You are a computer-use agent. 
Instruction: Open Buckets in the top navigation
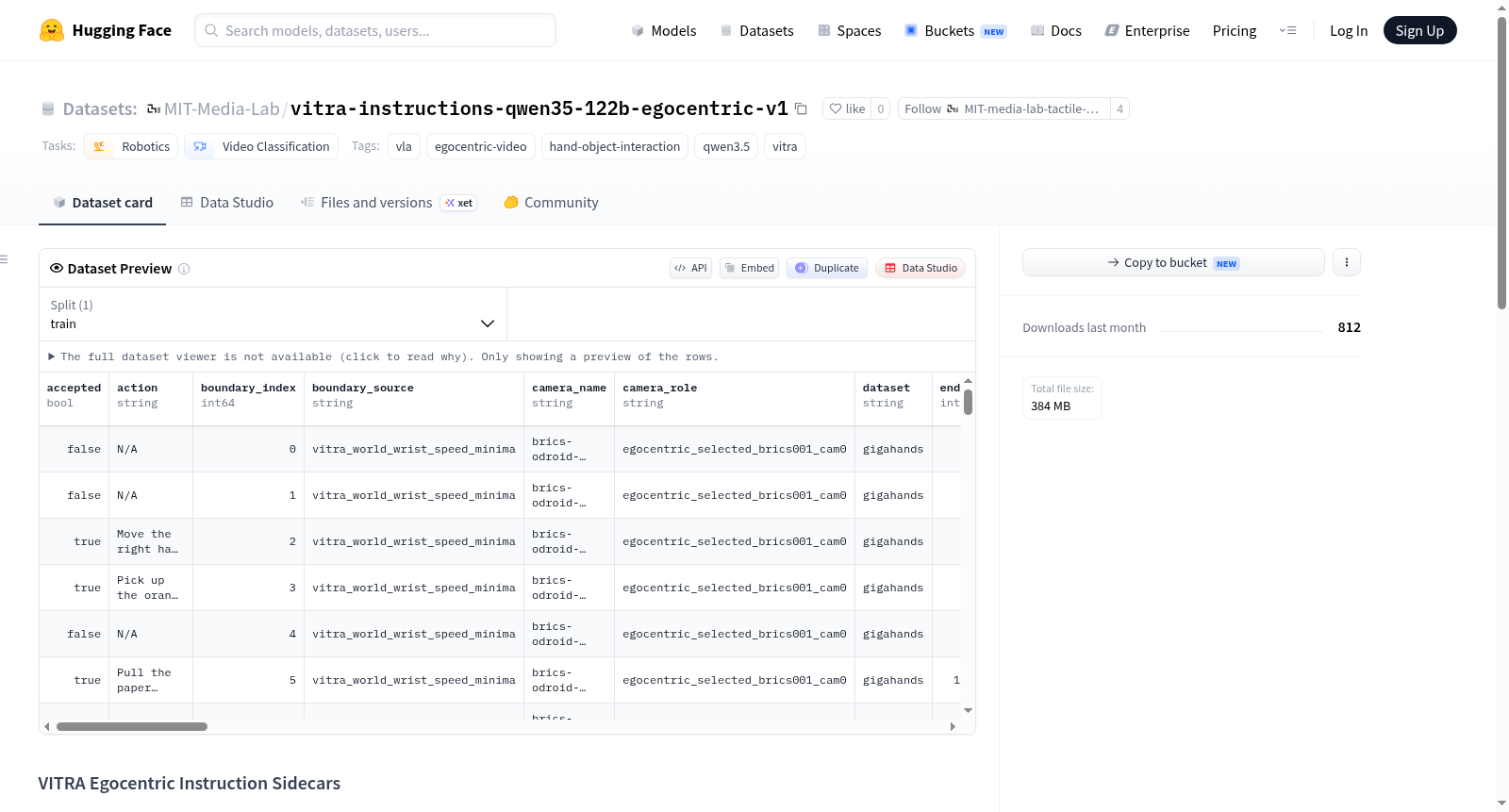[x=955, y=30]
